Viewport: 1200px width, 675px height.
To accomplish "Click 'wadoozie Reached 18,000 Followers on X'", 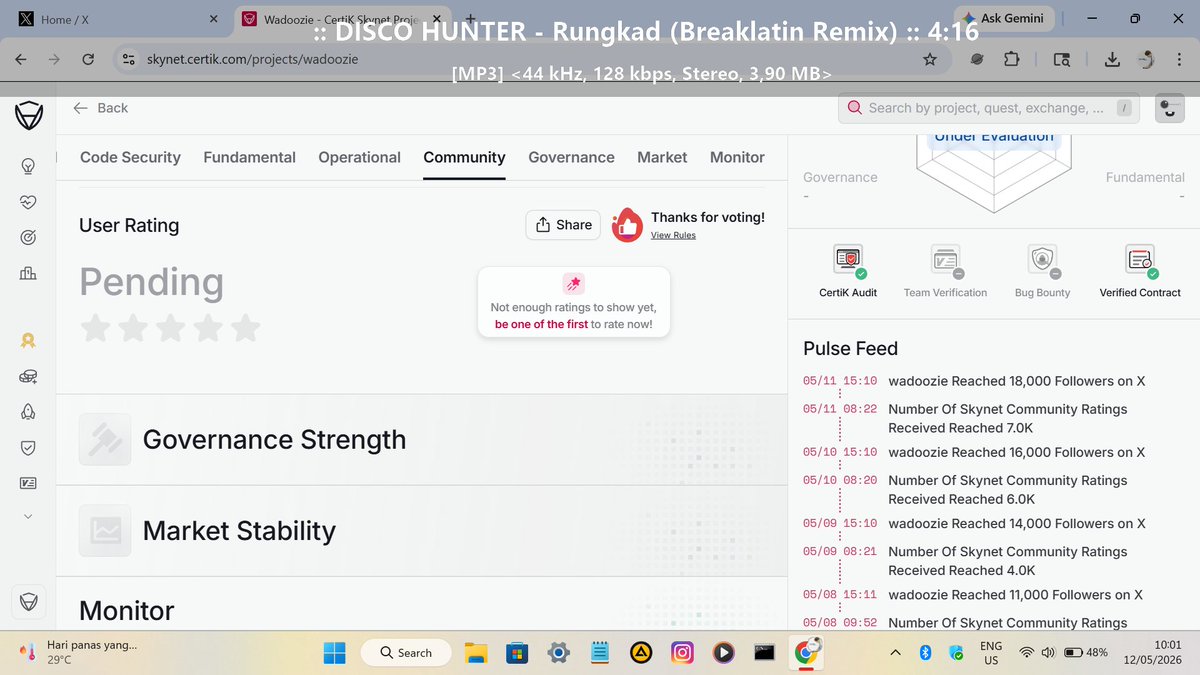I will (1017, 381).
